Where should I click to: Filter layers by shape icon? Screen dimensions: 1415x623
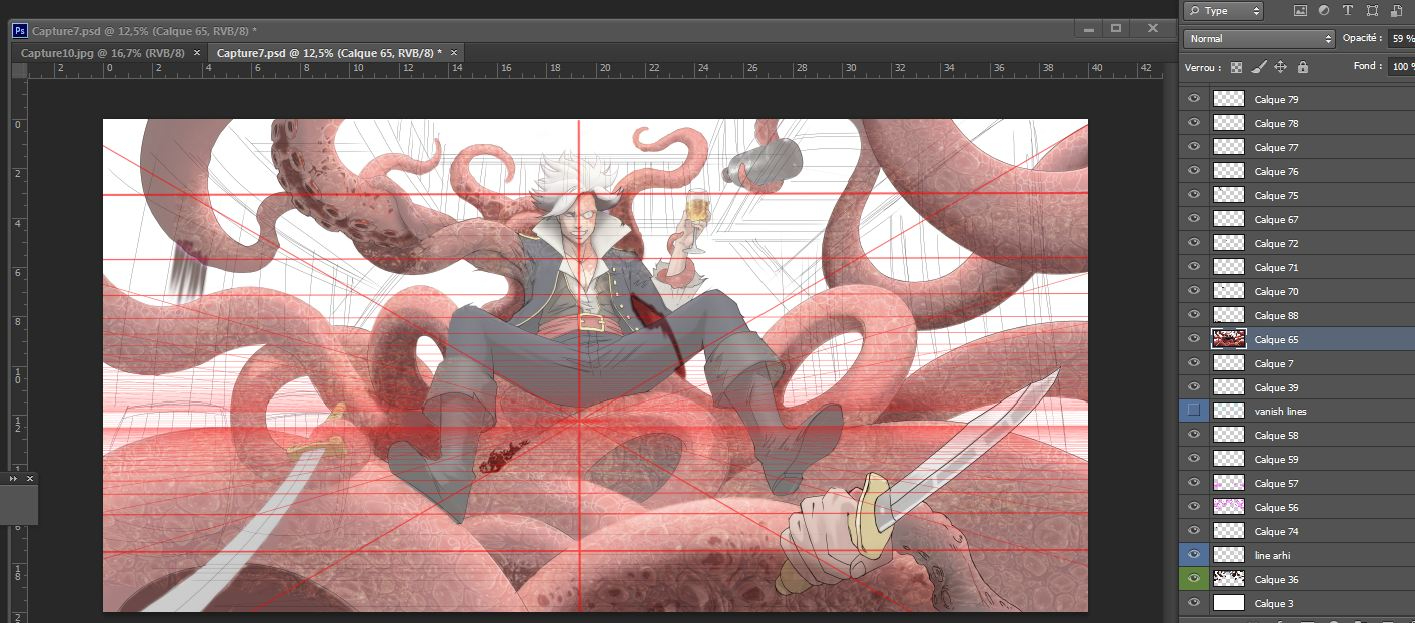(x=1371, y=11)
